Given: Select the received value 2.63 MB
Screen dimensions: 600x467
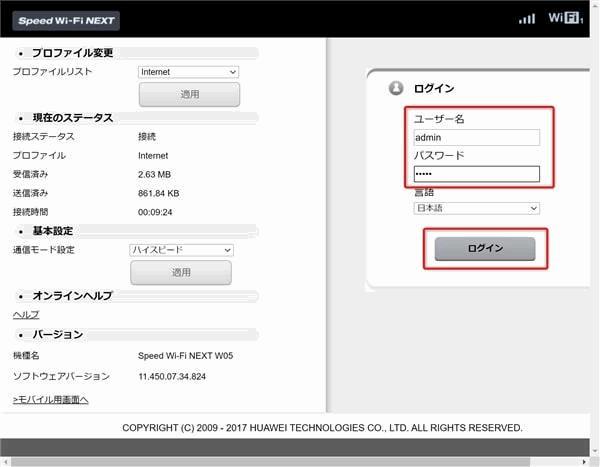Looking at the screenshot, I should (155, 175).
